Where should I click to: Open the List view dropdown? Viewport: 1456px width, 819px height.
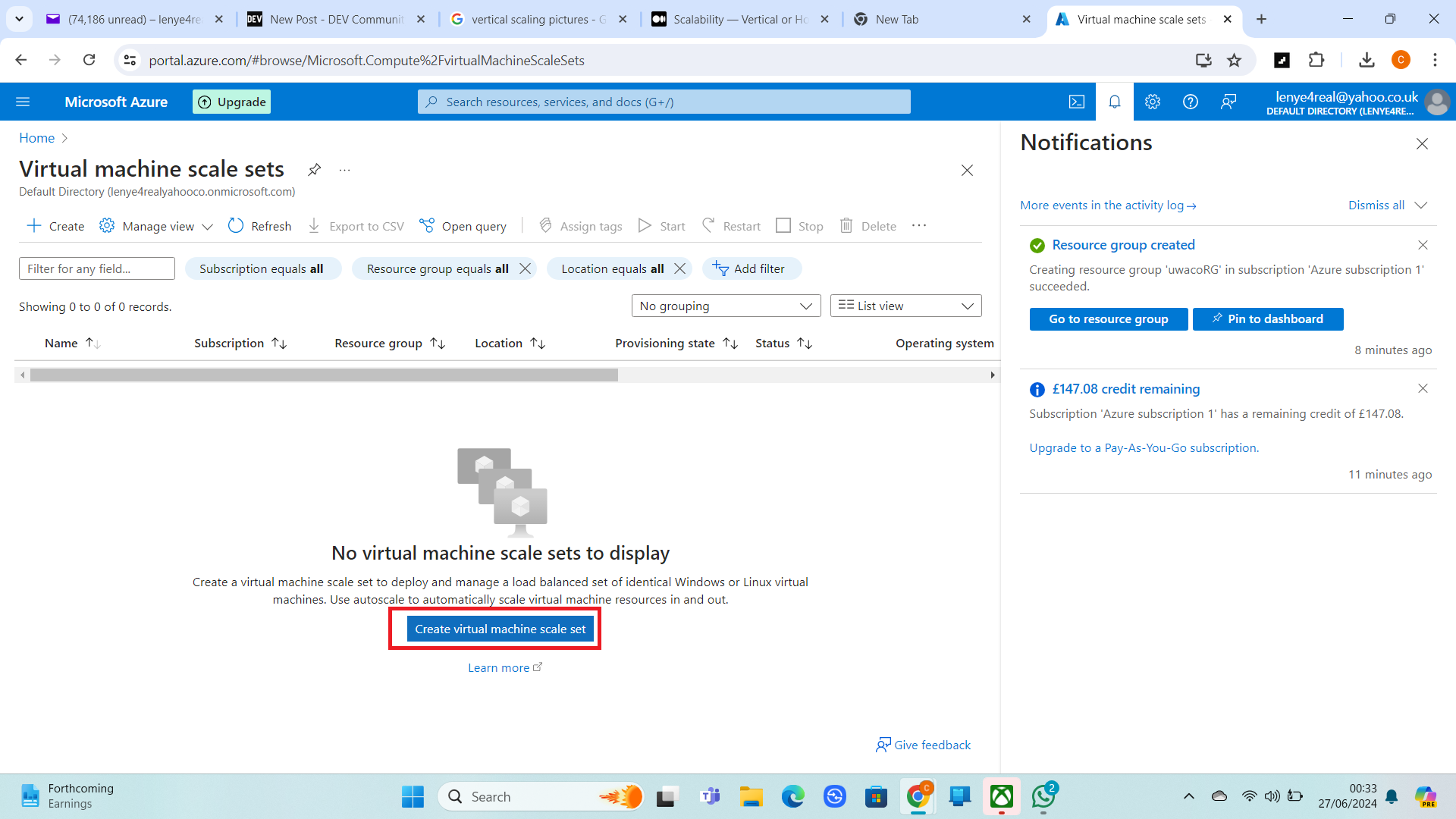click(x=905, y=306)
